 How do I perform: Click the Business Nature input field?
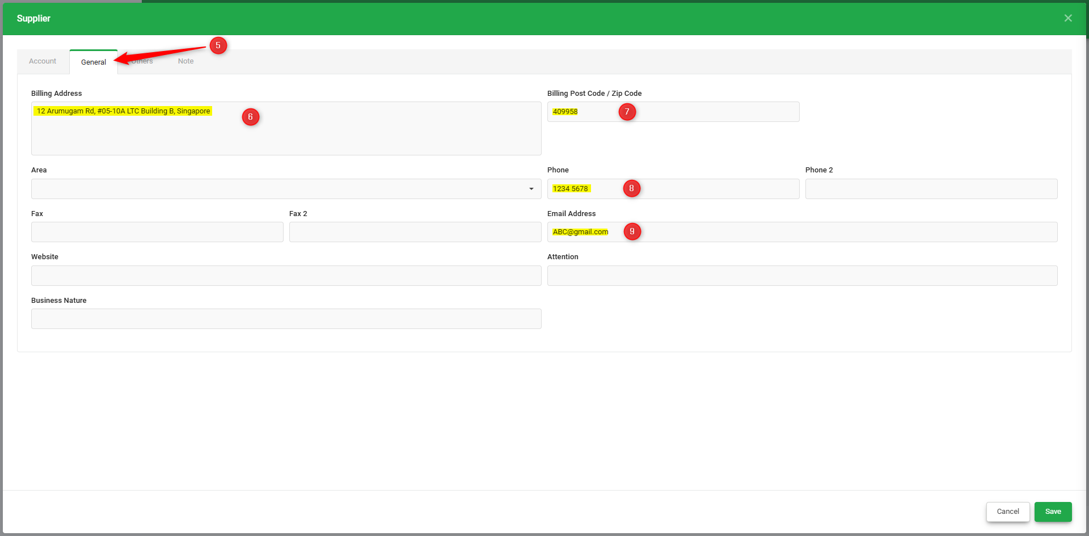[x=286, y=319]
